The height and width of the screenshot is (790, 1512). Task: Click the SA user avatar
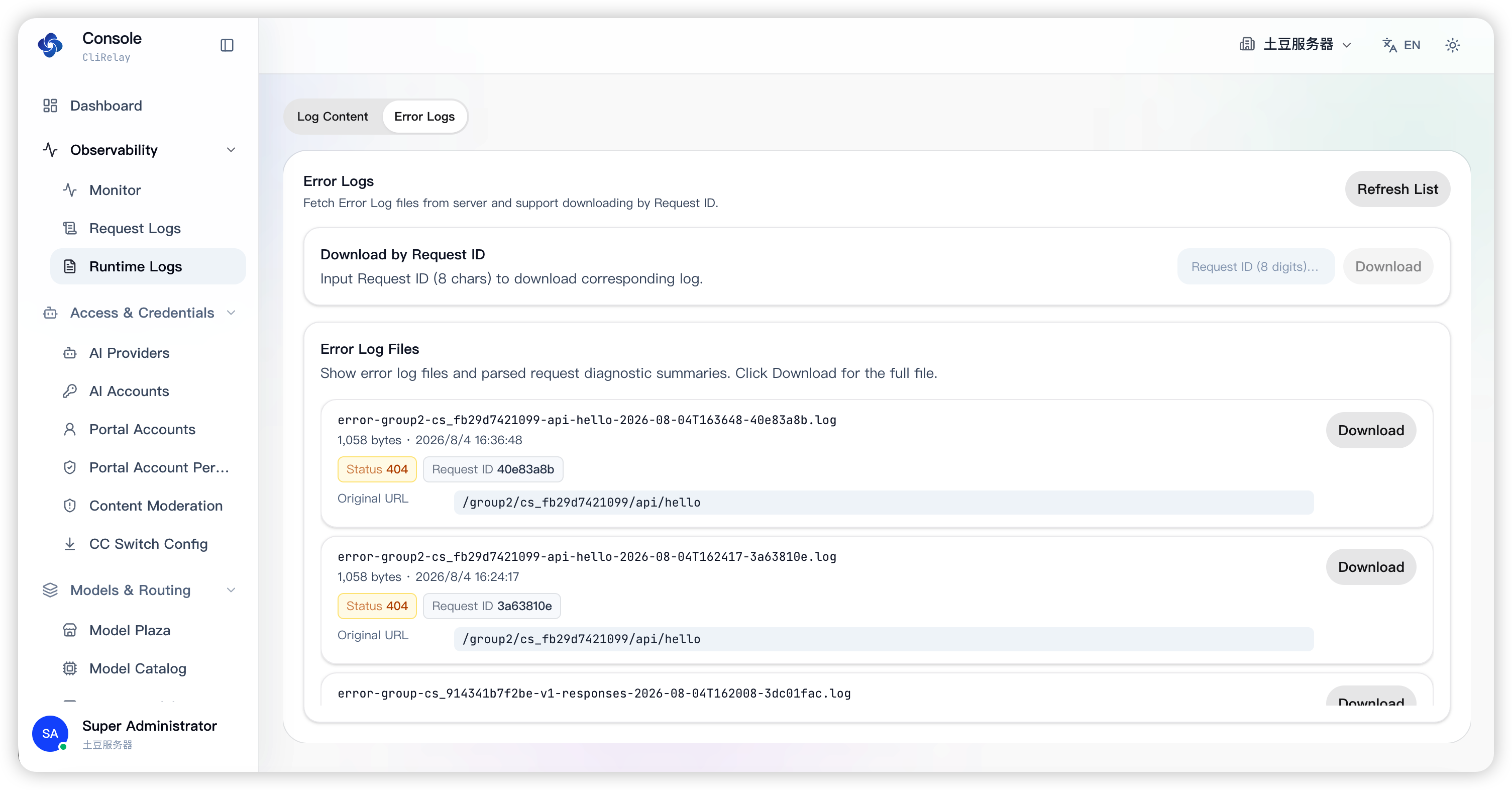click(50, 734)
